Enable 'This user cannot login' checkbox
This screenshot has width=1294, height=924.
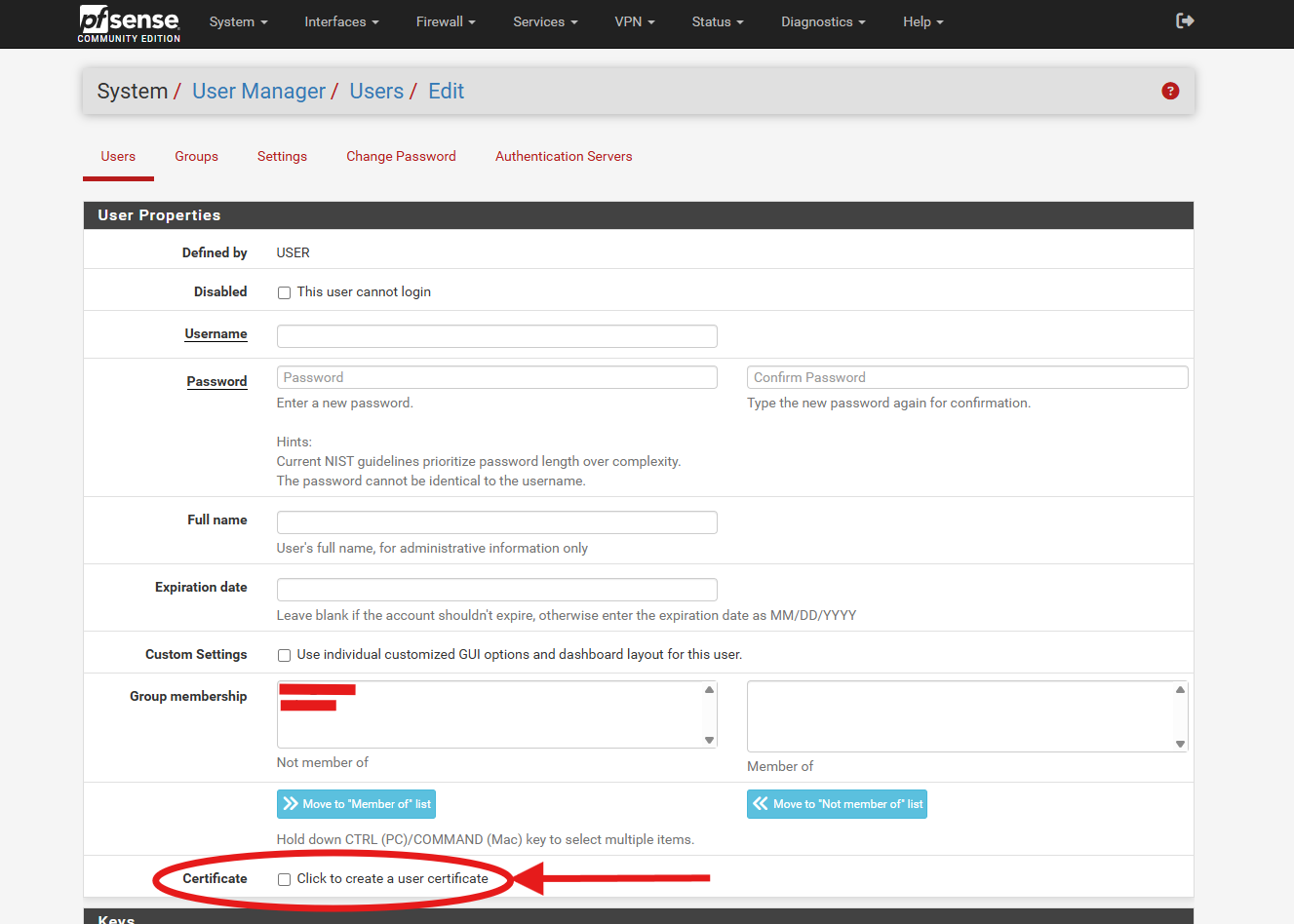click(284, 292)
